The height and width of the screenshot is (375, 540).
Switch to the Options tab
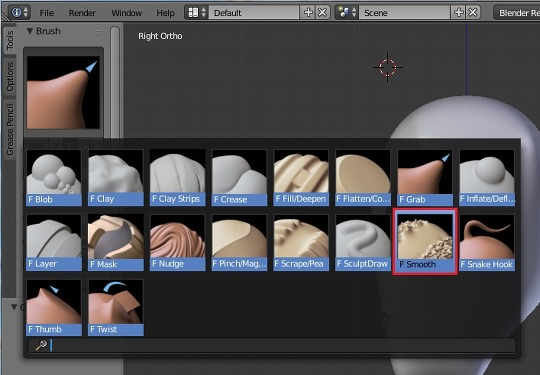point(10,77)
